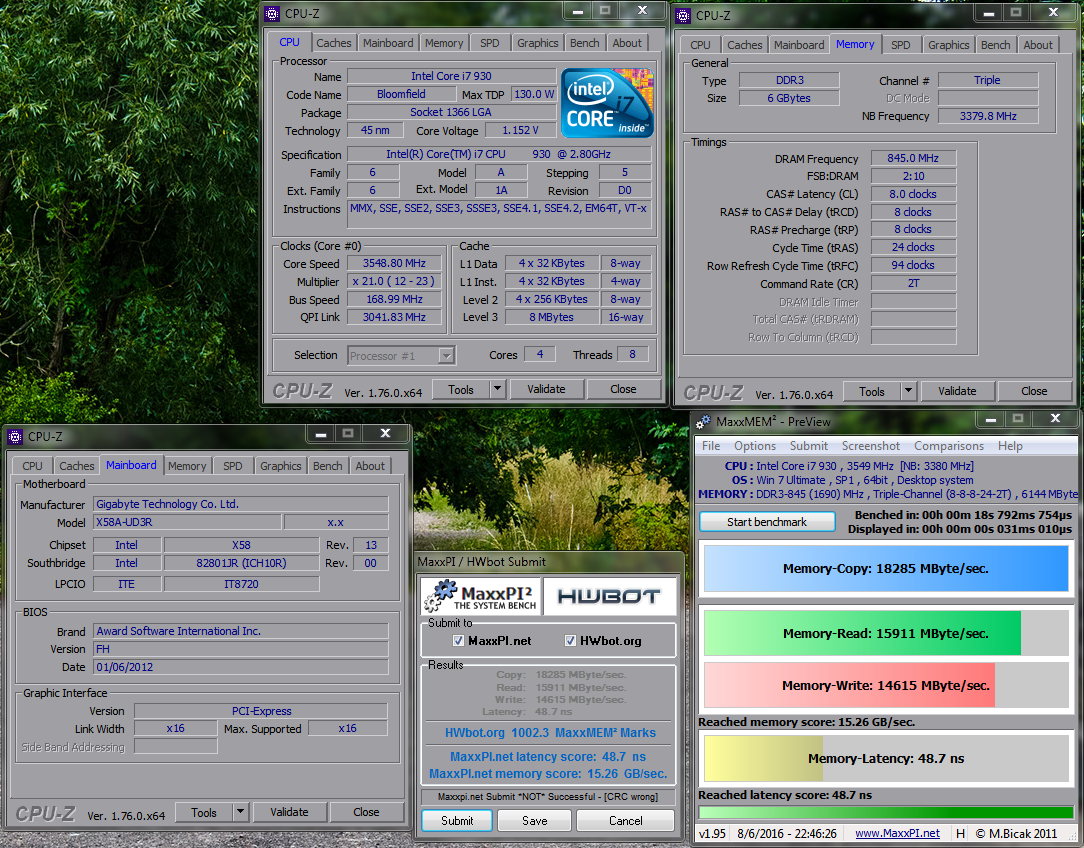The height and width of the screenshot is (848, 1084).
Task: Open Tools dropdown arrow in Mainboard window
Action: pyautogui.click(x=240, y=812)
